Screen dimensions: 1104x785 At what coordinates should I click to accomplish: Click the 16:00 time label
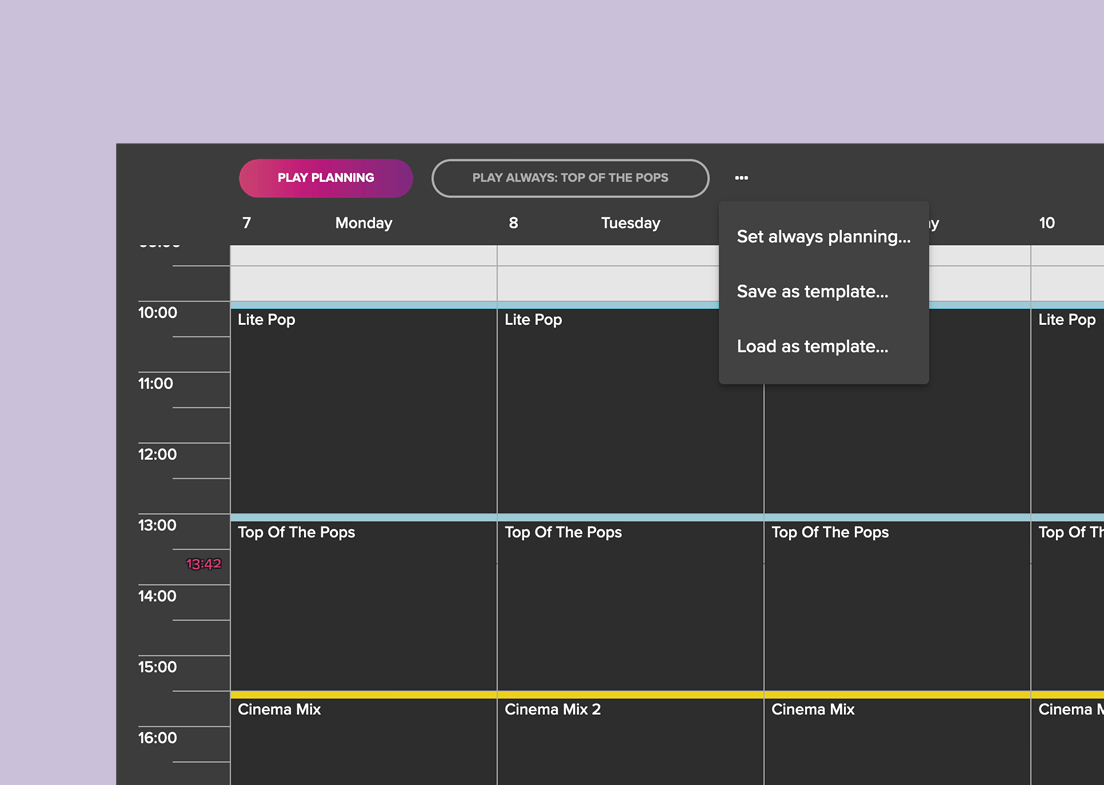157,738
